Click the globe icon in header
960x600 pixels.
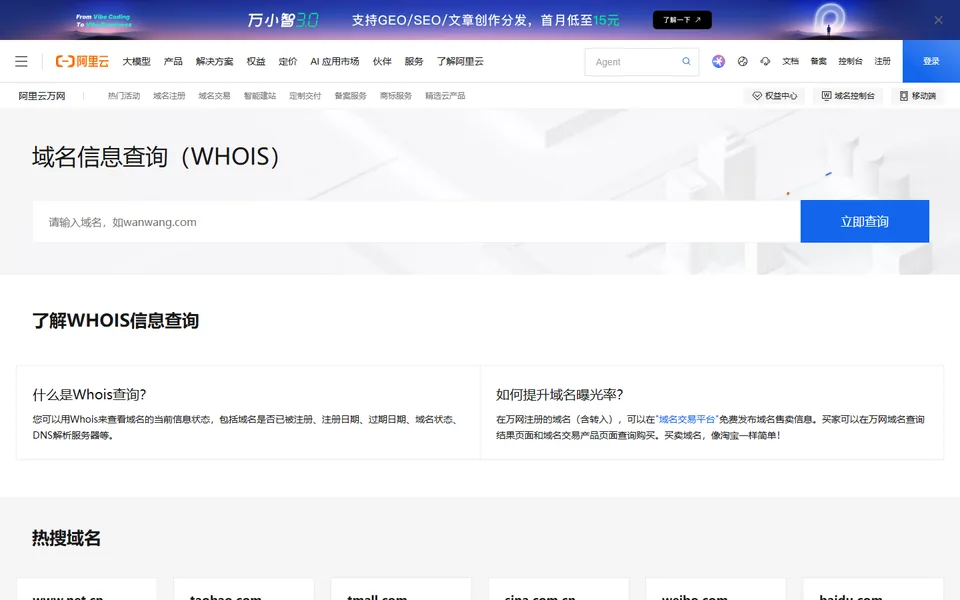tap(743, 61)
